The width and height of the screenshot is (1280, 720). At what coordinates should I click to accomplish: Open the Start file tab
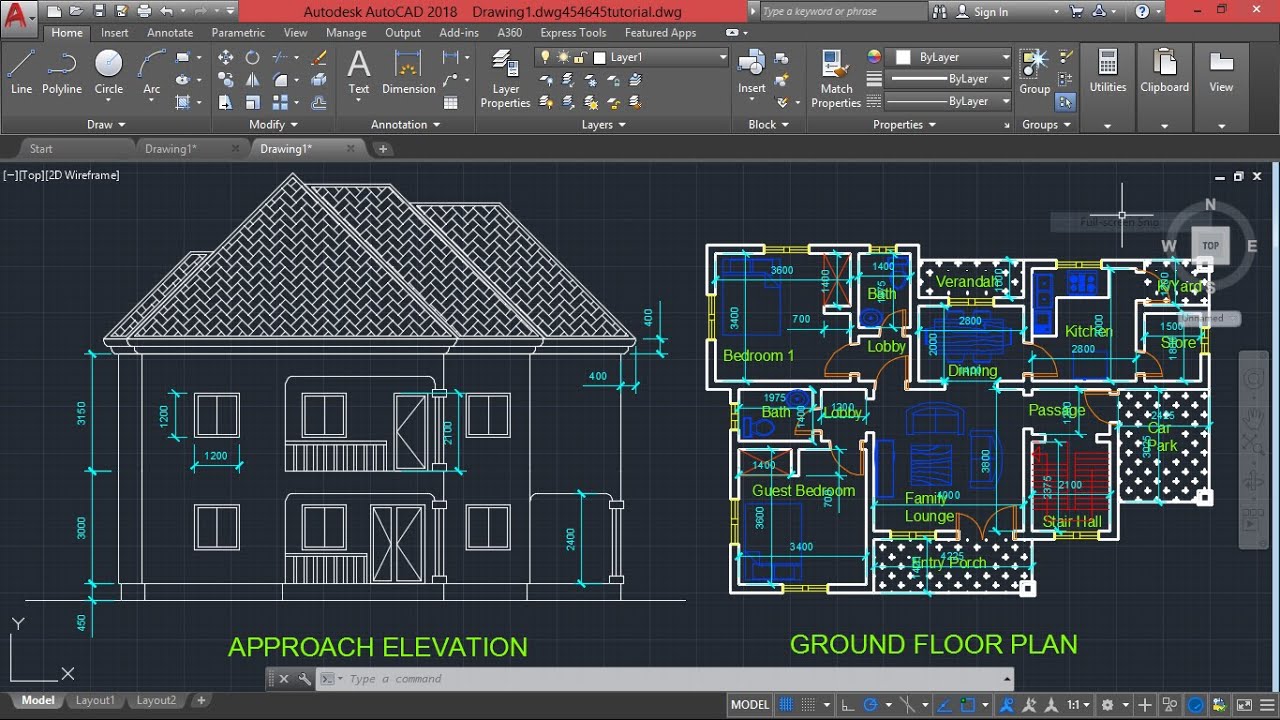pos(41,149)
